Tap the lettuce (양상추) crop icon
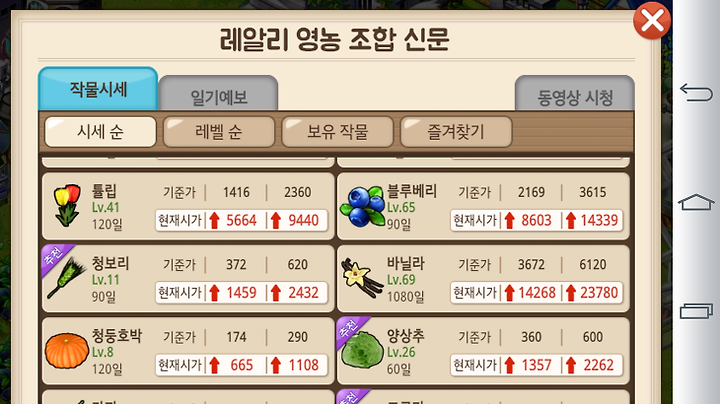 coord(363,350)
